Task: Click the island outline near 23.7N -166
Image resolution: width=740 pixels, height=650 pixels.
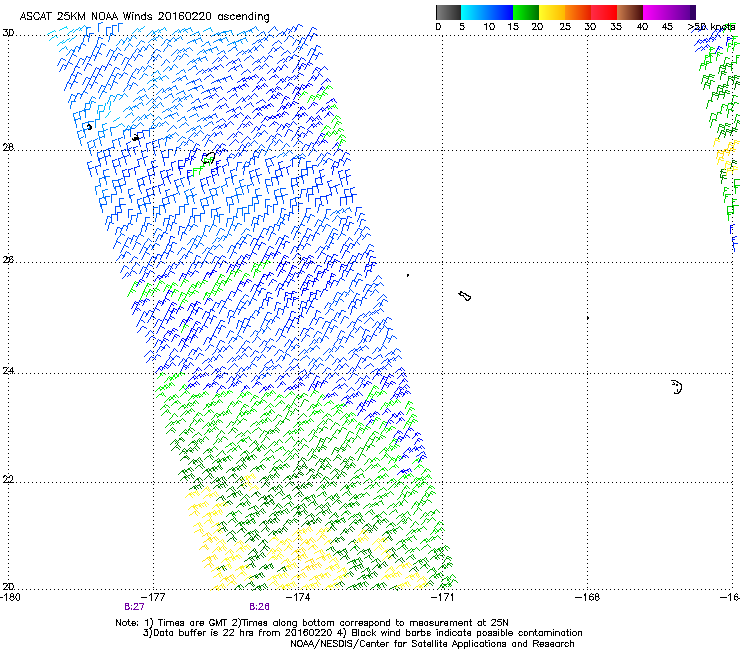Action: (x=677, y=387)
